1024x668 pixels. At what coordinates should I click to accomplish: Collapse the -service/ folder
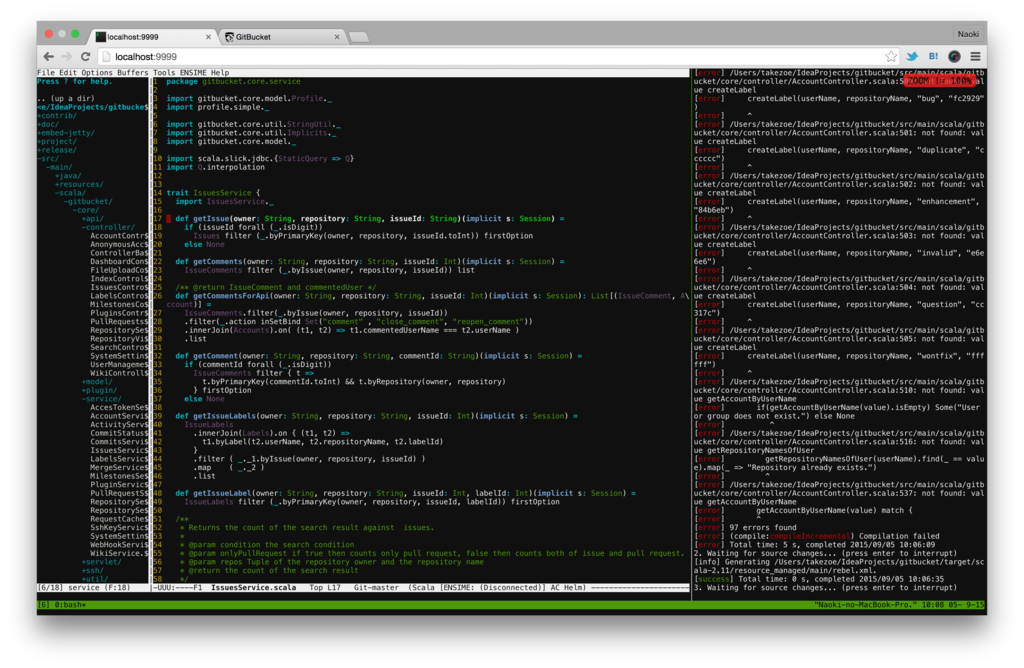pyautogui.click(x=101, y=398)
